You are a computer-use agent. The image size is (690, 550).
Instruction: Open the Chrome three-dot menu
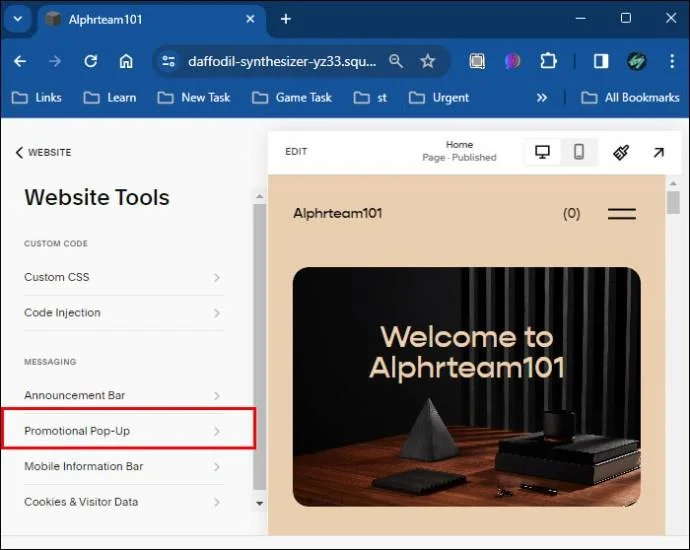tap(672, 61)
